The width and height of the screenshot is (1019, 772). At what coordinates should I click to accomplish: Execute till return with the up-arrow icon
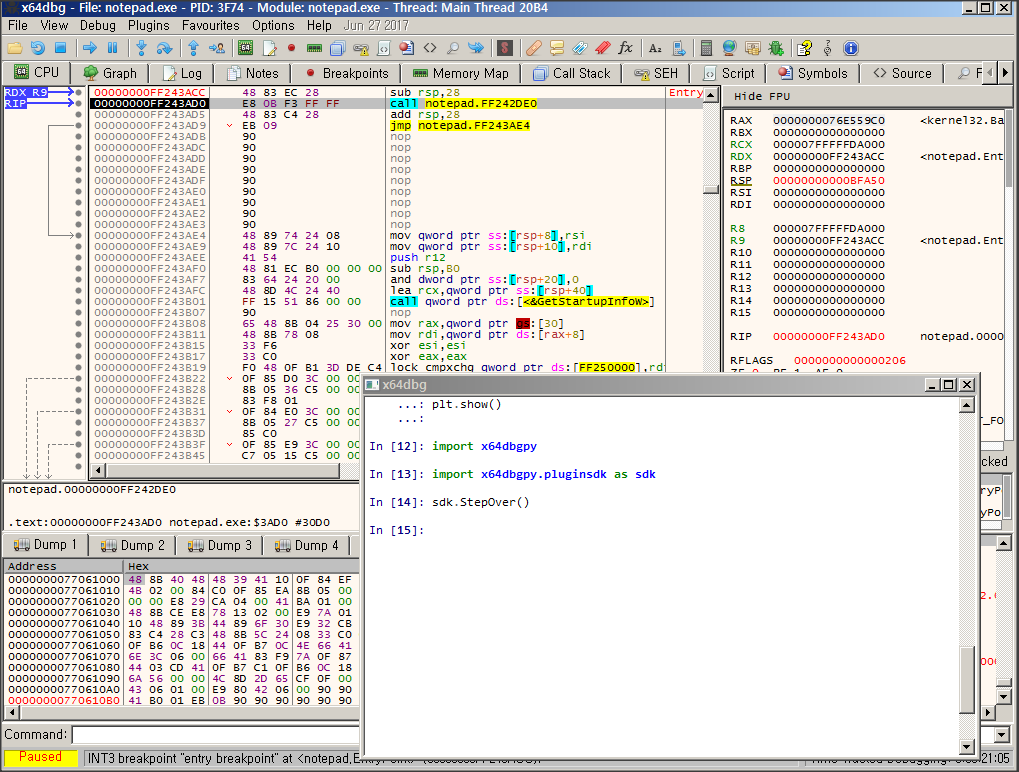pyautogui.click(x=193, y=48)
